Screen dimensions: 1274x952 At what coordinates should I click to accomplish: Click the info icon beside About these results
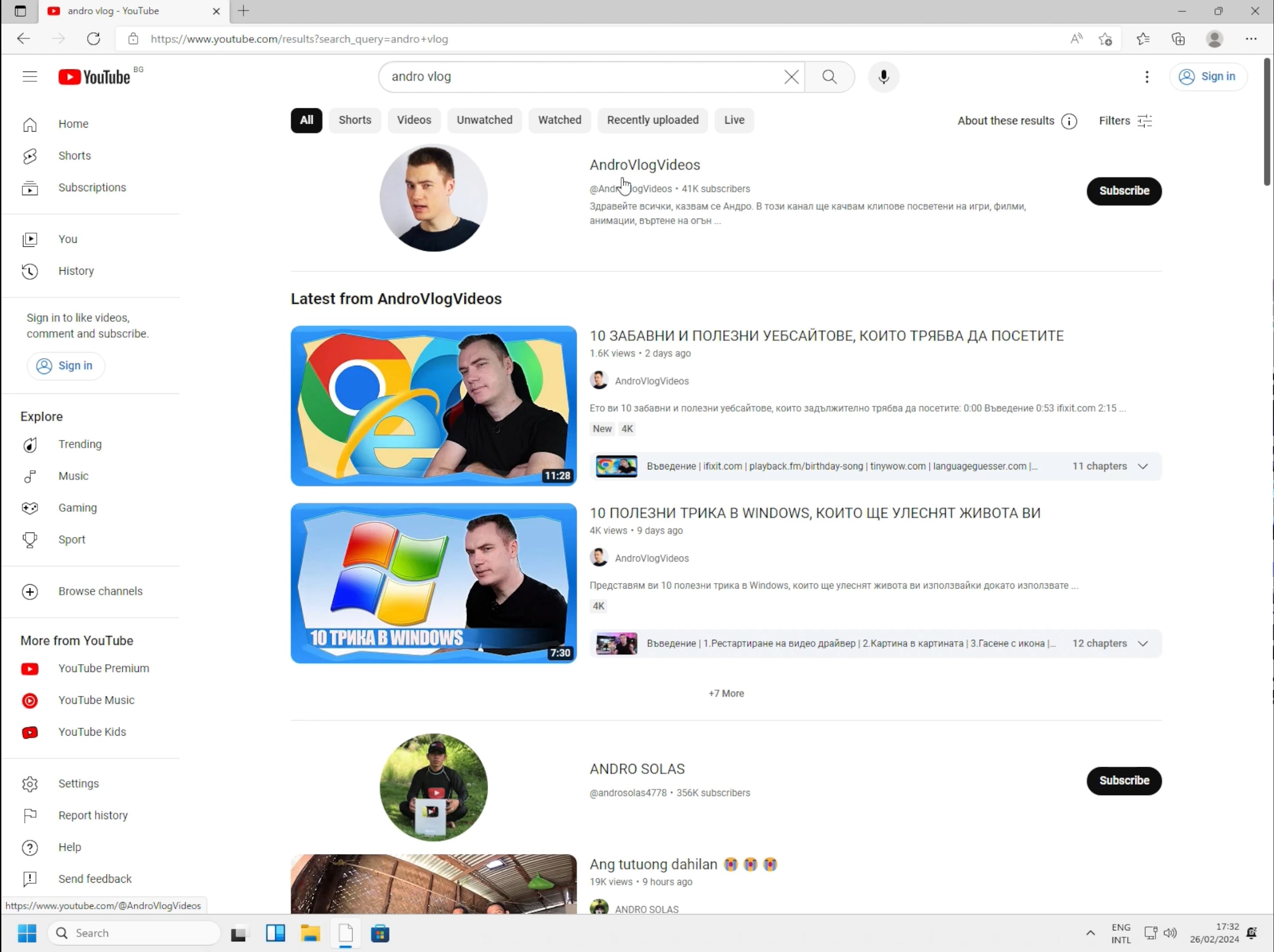click(1069, 121)
